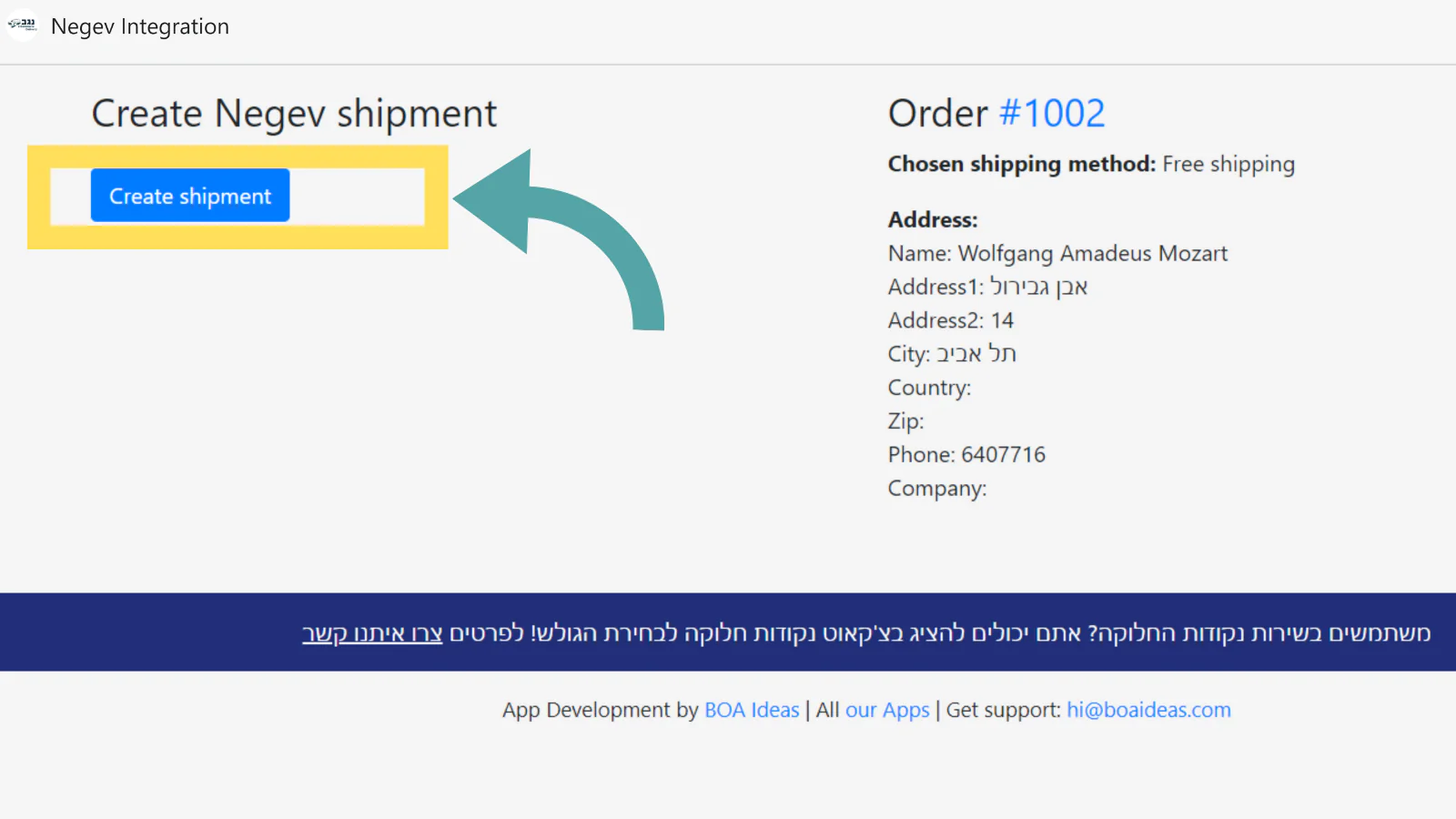1456x819 pixels.
Task: Click the Address1 line with Hebrew street
Action: coord(988,287)
